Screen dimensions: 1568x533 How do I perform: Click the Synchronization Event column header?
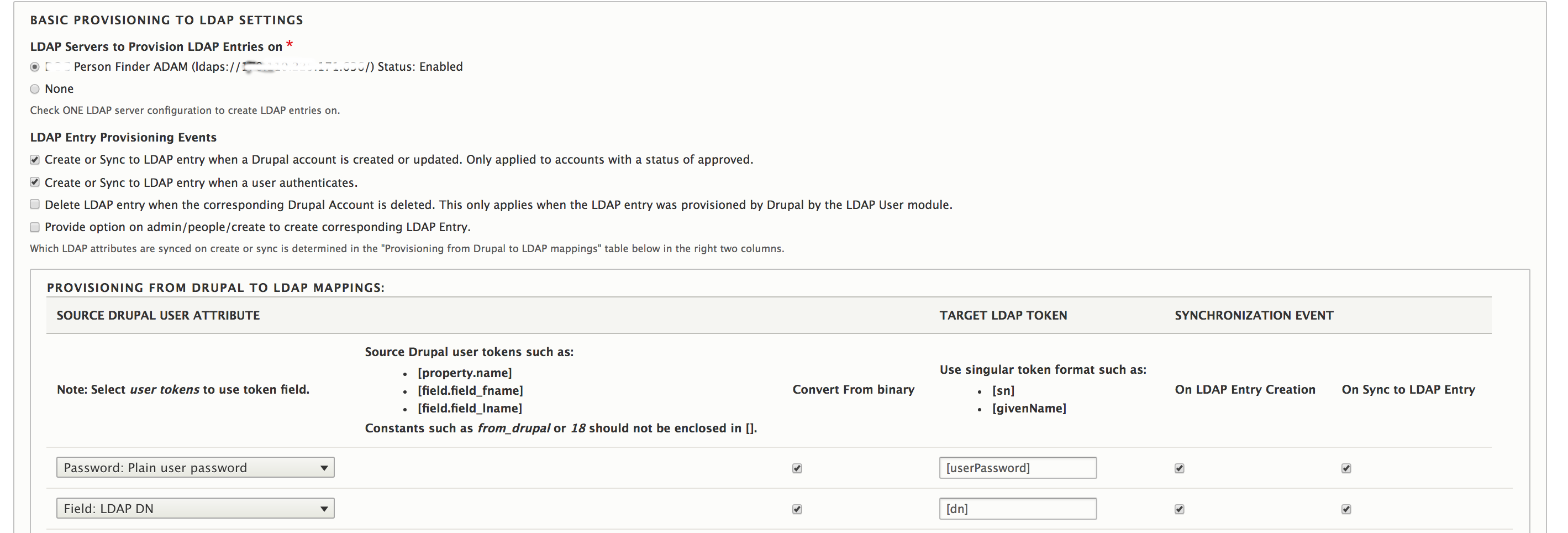1254,316
